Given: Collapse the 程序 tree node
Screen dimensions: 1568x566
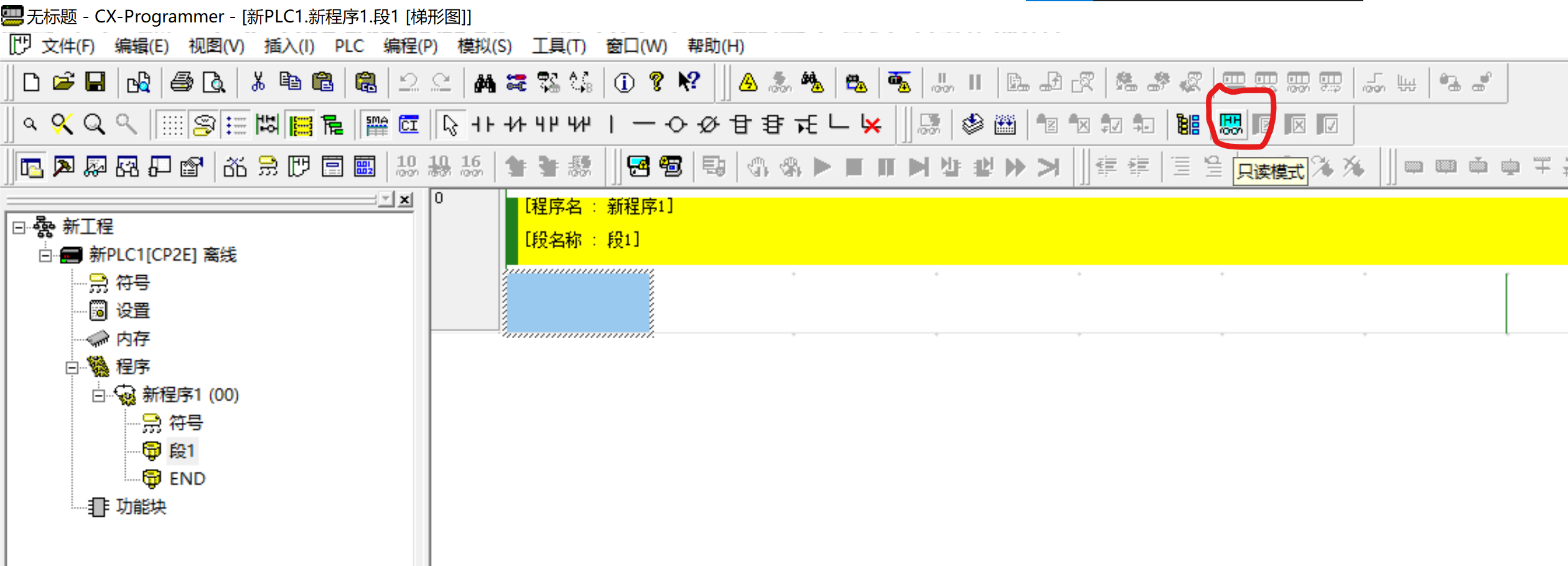Looking at the screenshot, I should pyautogui.click(x=72, y=367).
